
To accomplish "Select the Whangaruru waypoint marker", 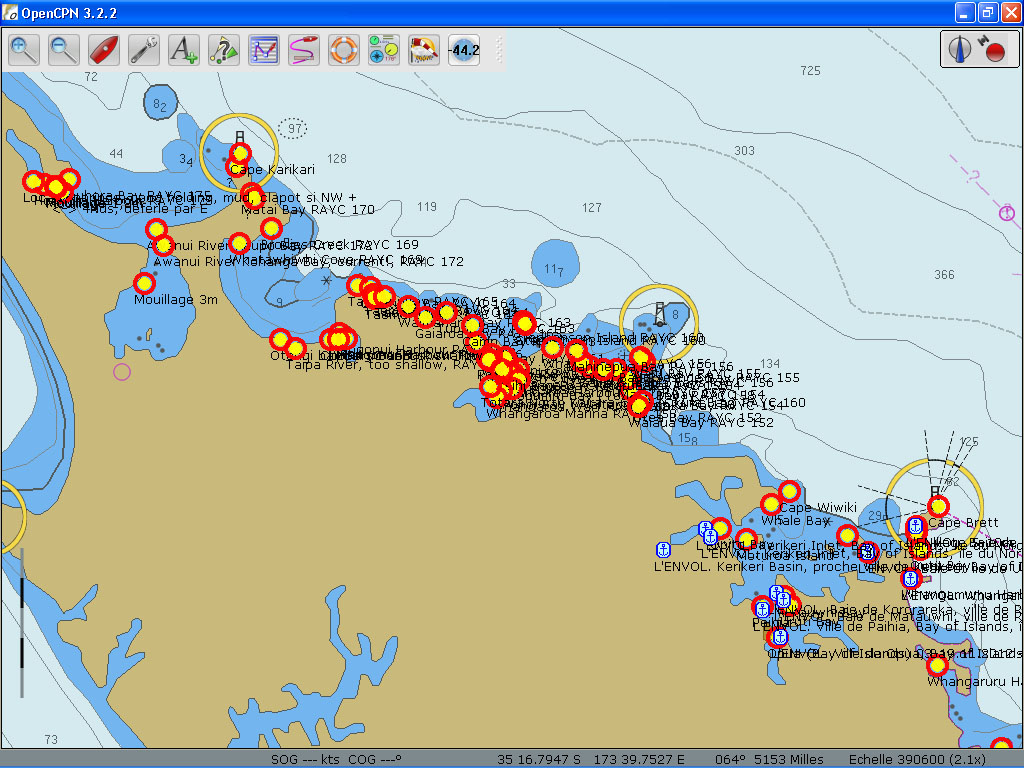I will (x=937, y=665).
